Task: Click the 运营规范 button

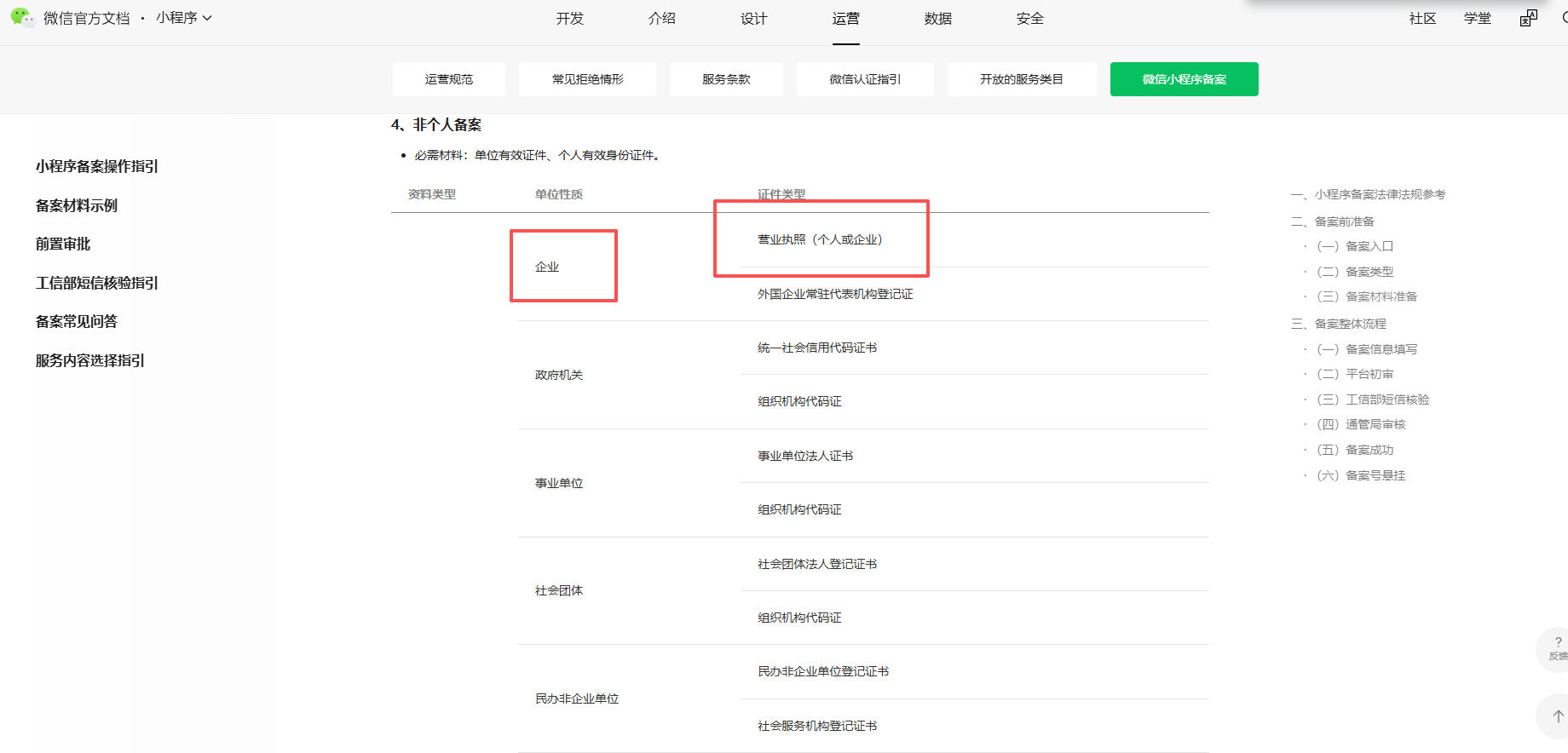Action: 449,79
